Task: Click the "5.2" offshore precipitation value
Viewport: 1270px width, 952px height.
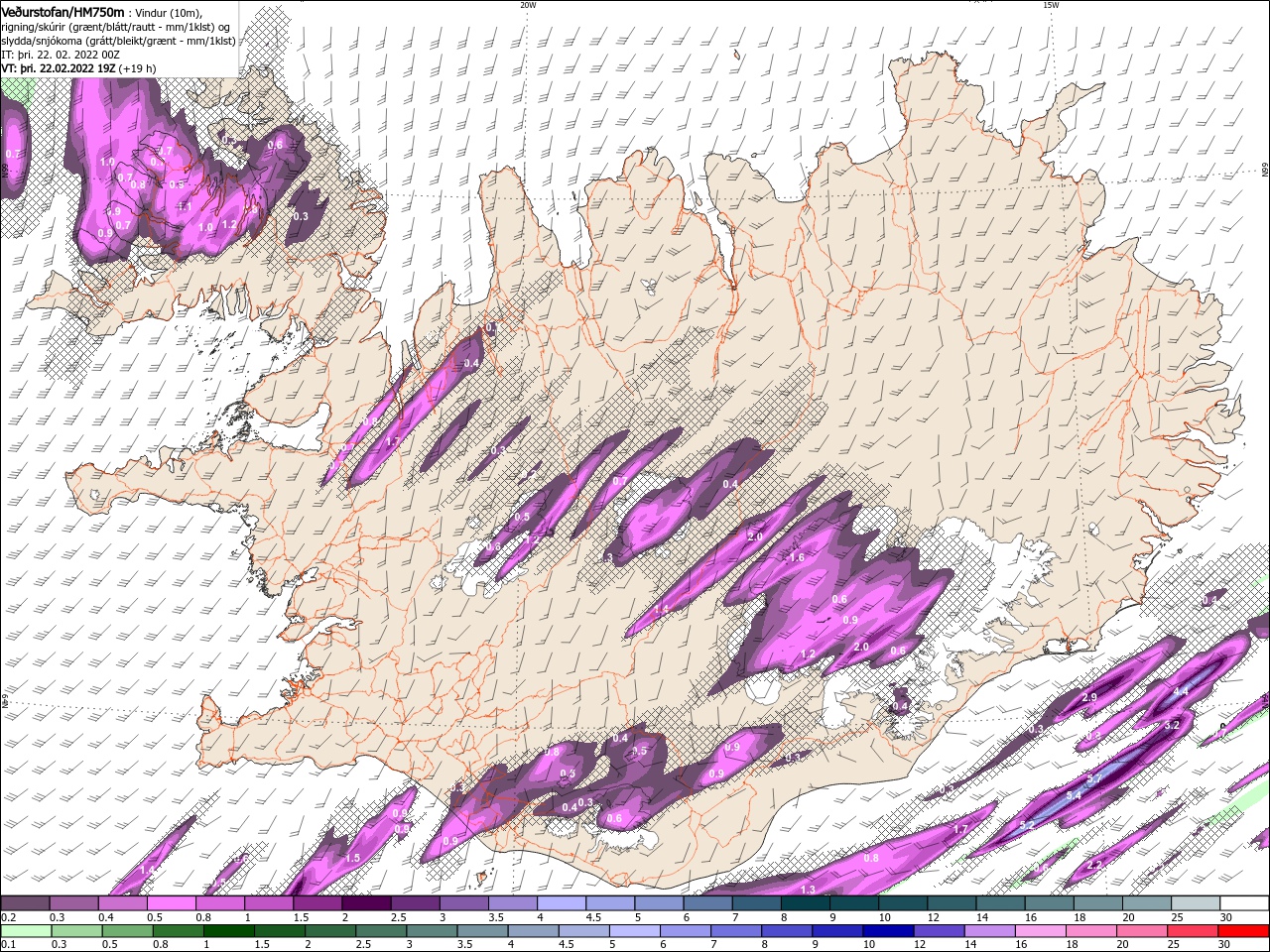Action: pyautogui.click(x=1027, y=825)
